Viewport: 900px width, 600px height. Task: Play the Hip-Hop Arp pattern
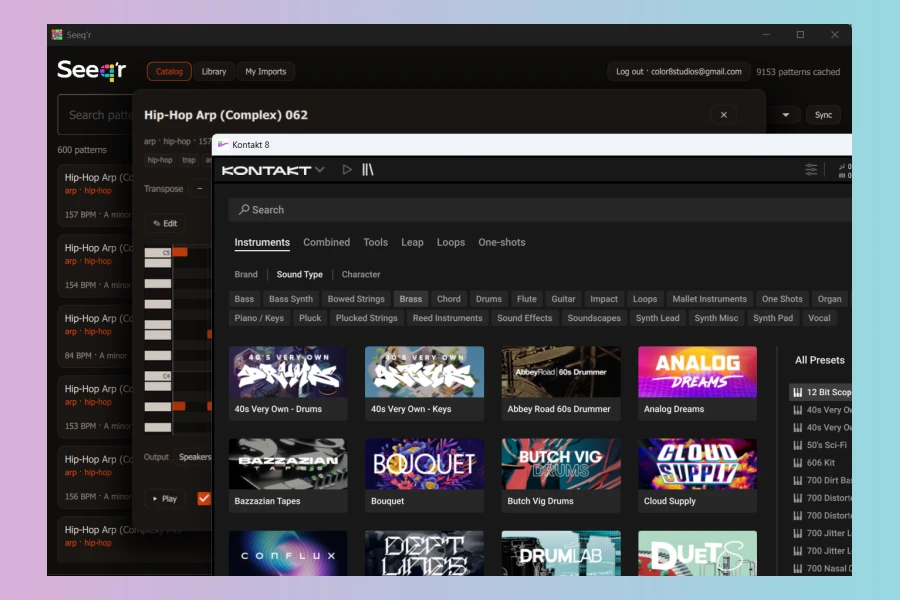point(165,499)
